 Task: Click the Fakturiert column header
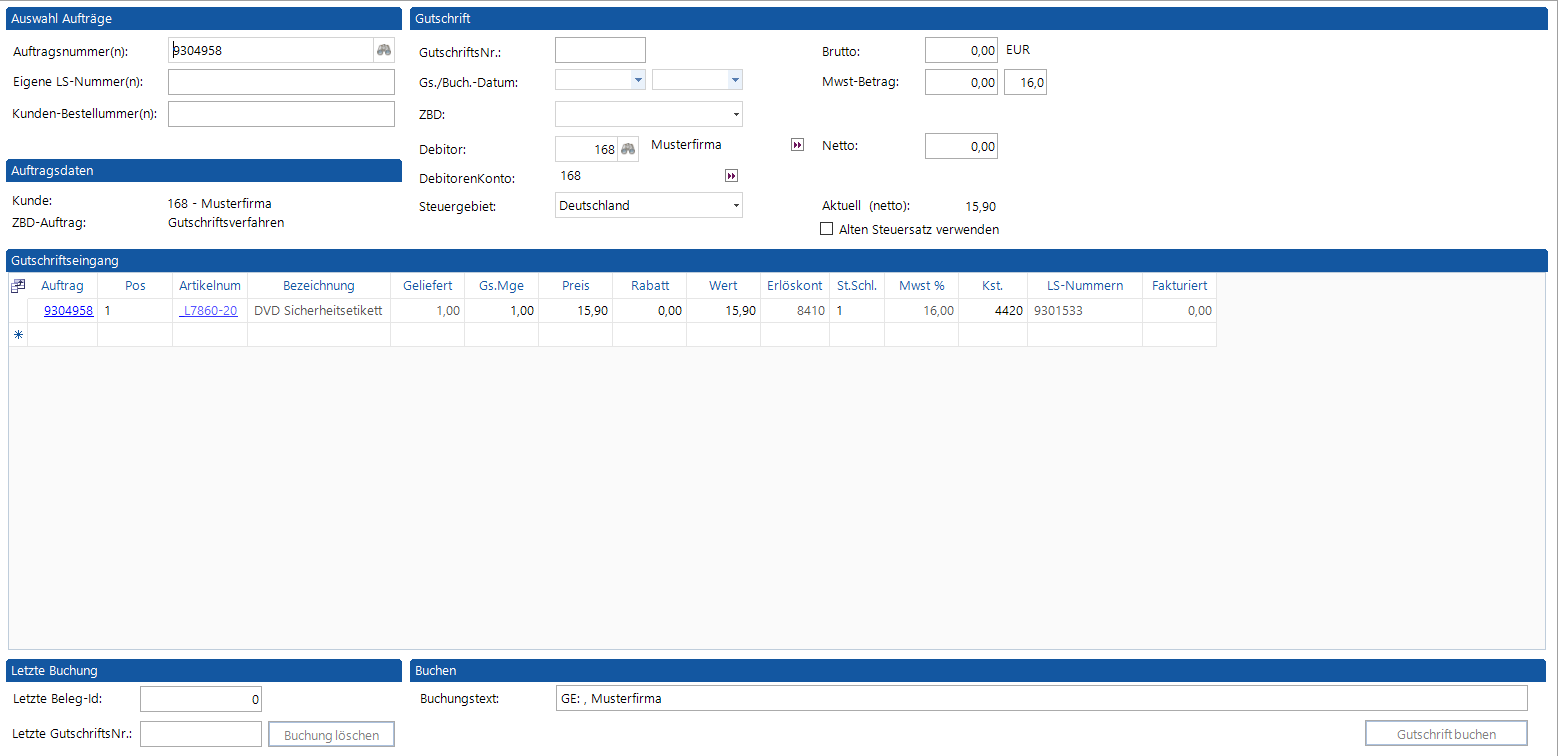pos(1179,286)
